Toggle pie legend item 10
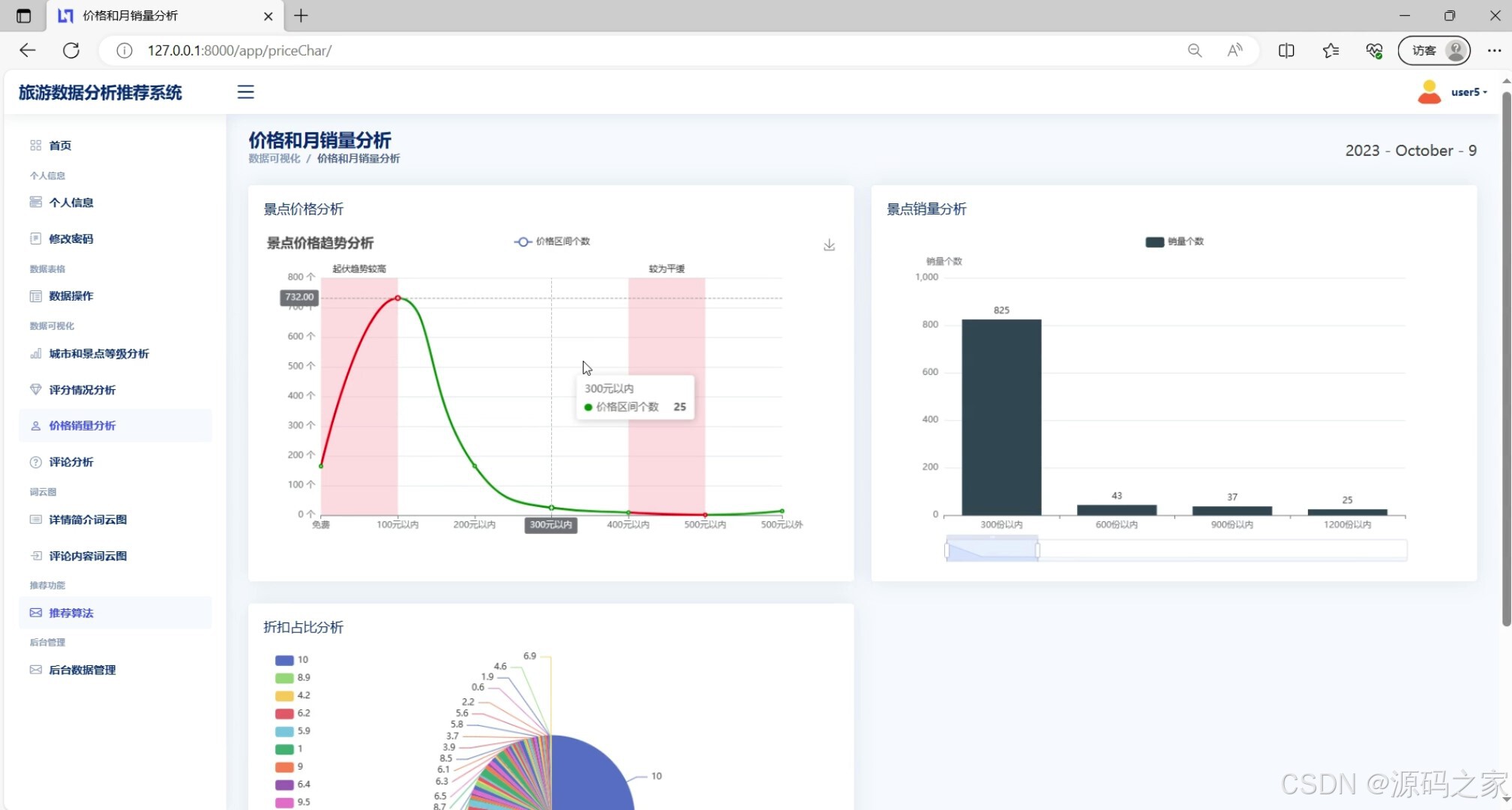 pyautogui.click(x=292, y=660)
